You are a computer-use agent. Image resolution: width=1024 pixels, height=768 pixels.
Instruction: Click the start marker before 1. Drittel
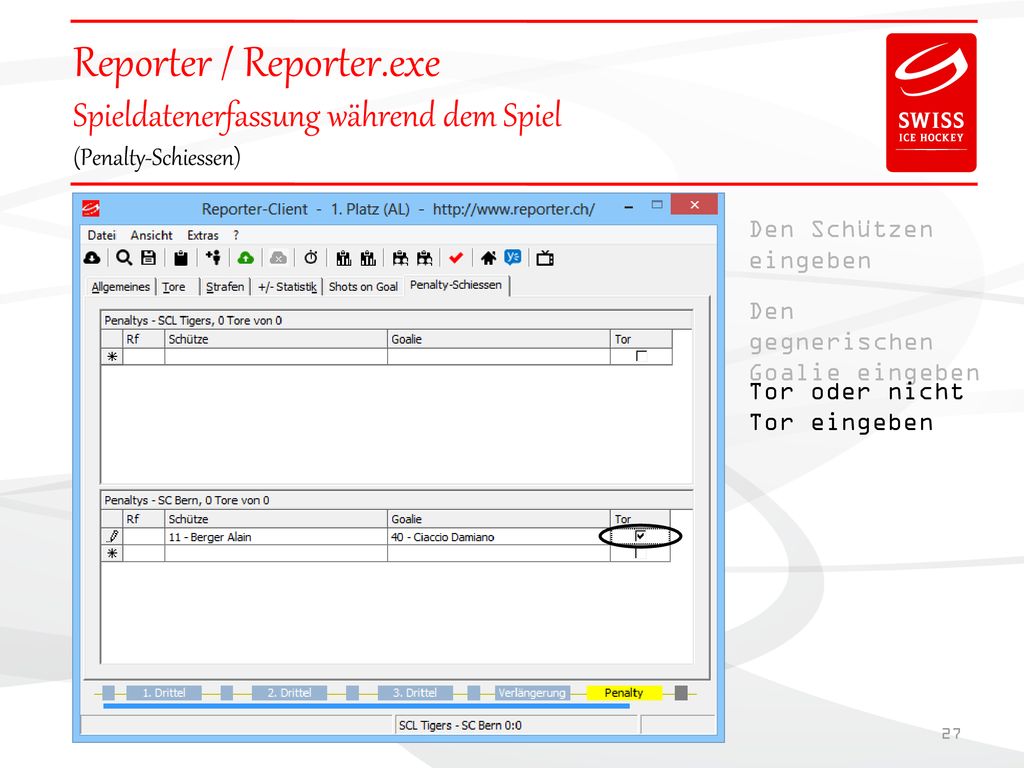coord(108,693)
